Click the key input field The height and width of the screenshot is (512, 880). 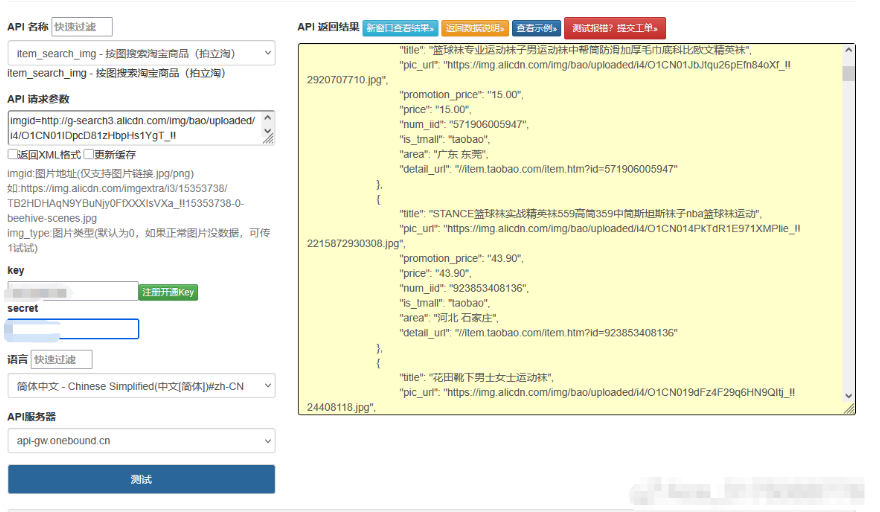pos(73,291)
